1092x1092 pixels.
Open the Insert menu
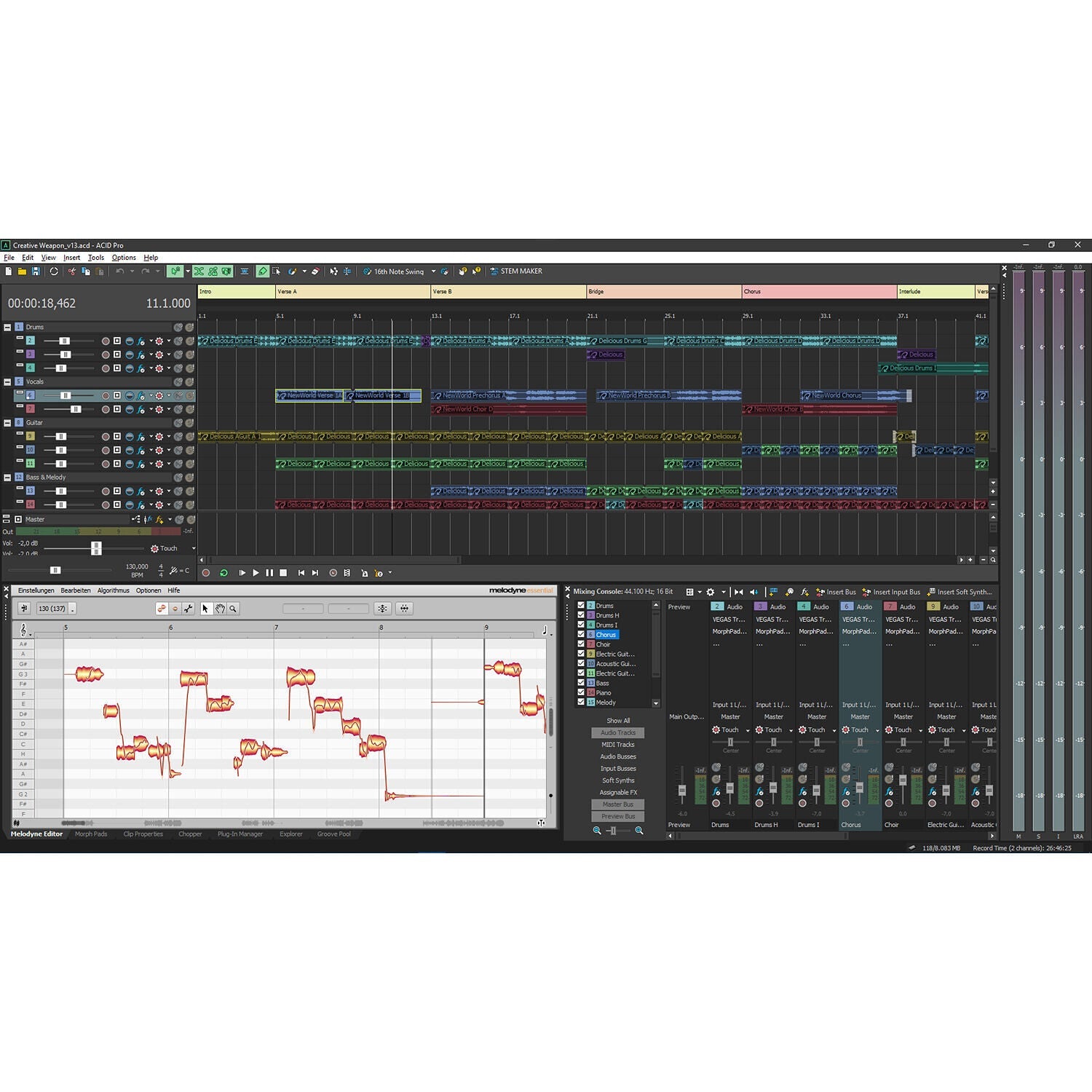click(71, 258)
